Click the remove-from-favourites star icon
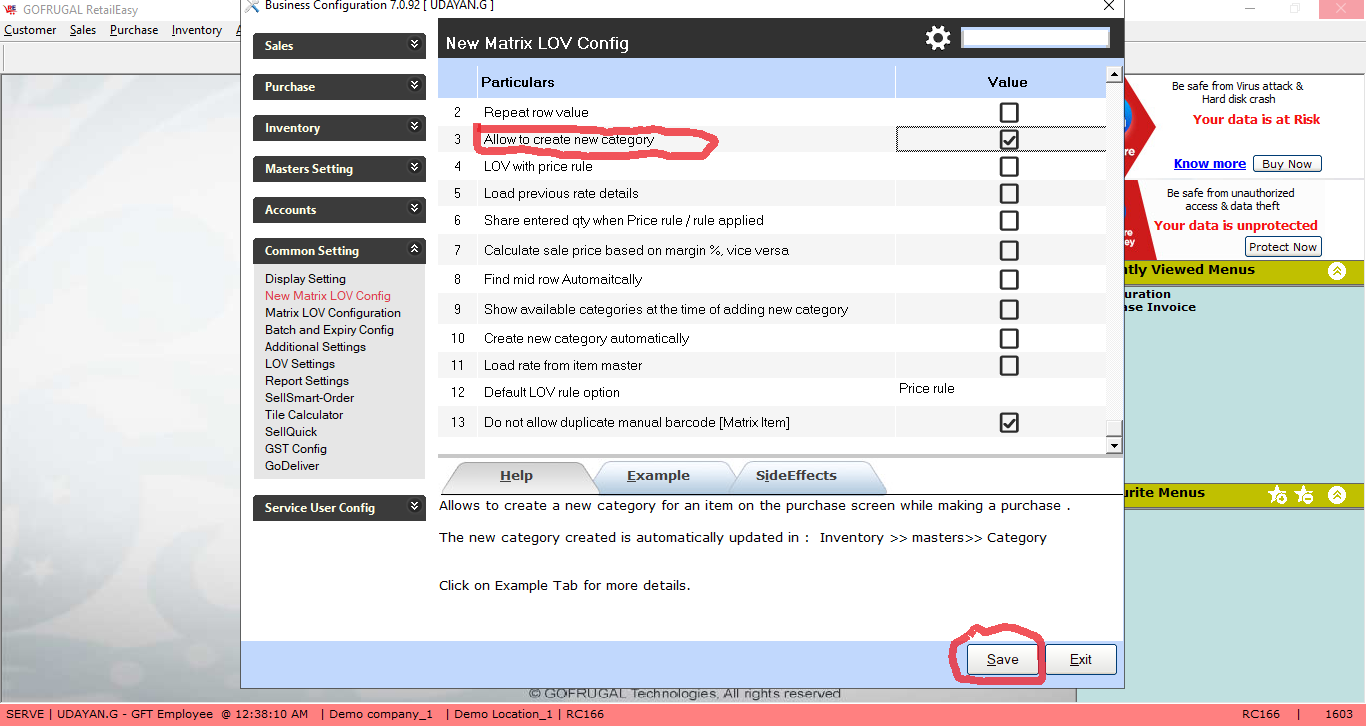The width and height of the screenshot is (1366, 726). coord(1304,494)
